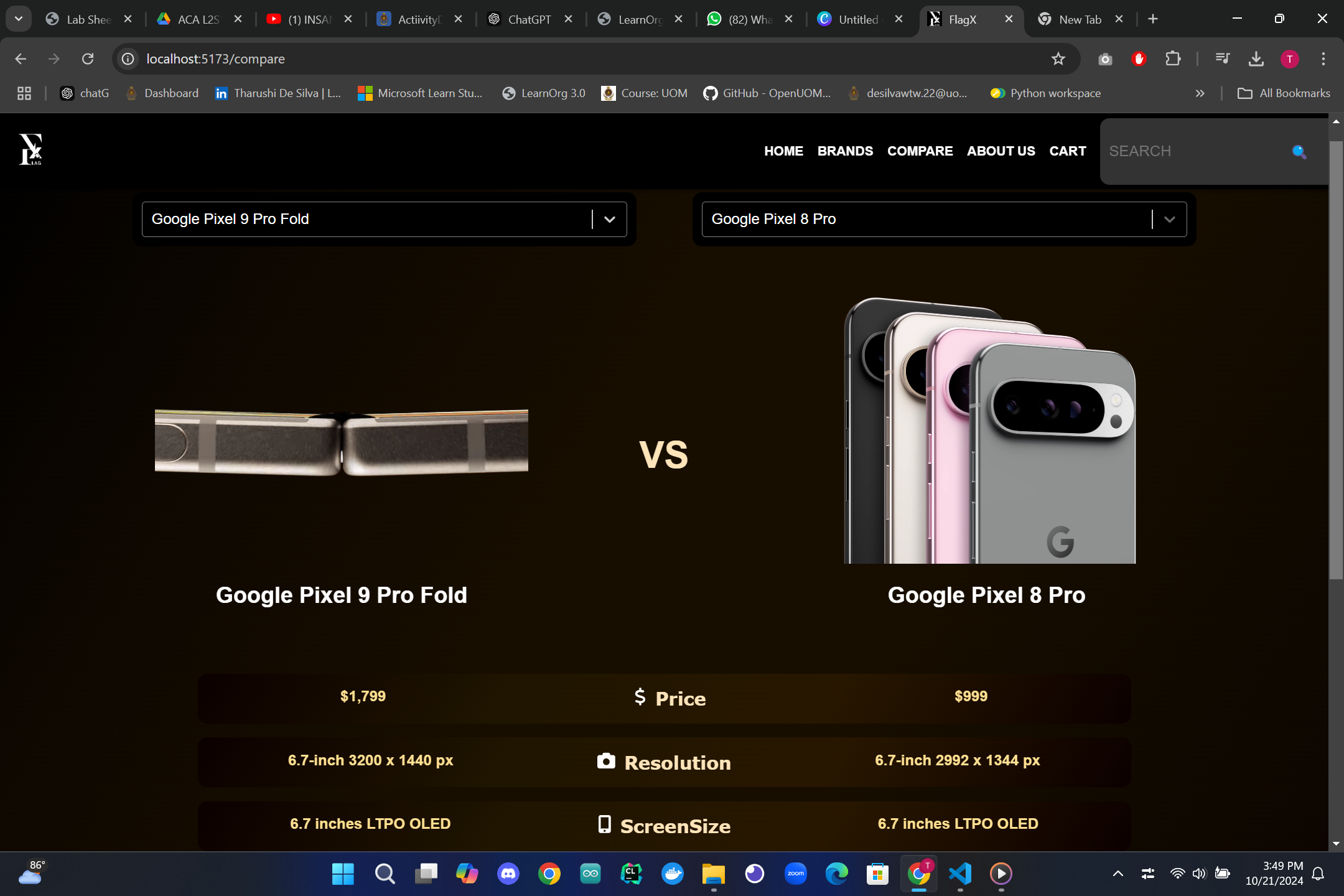Select the COMPARE nav item
This screenshot has height=896, width=1344.
click(920, 151)
